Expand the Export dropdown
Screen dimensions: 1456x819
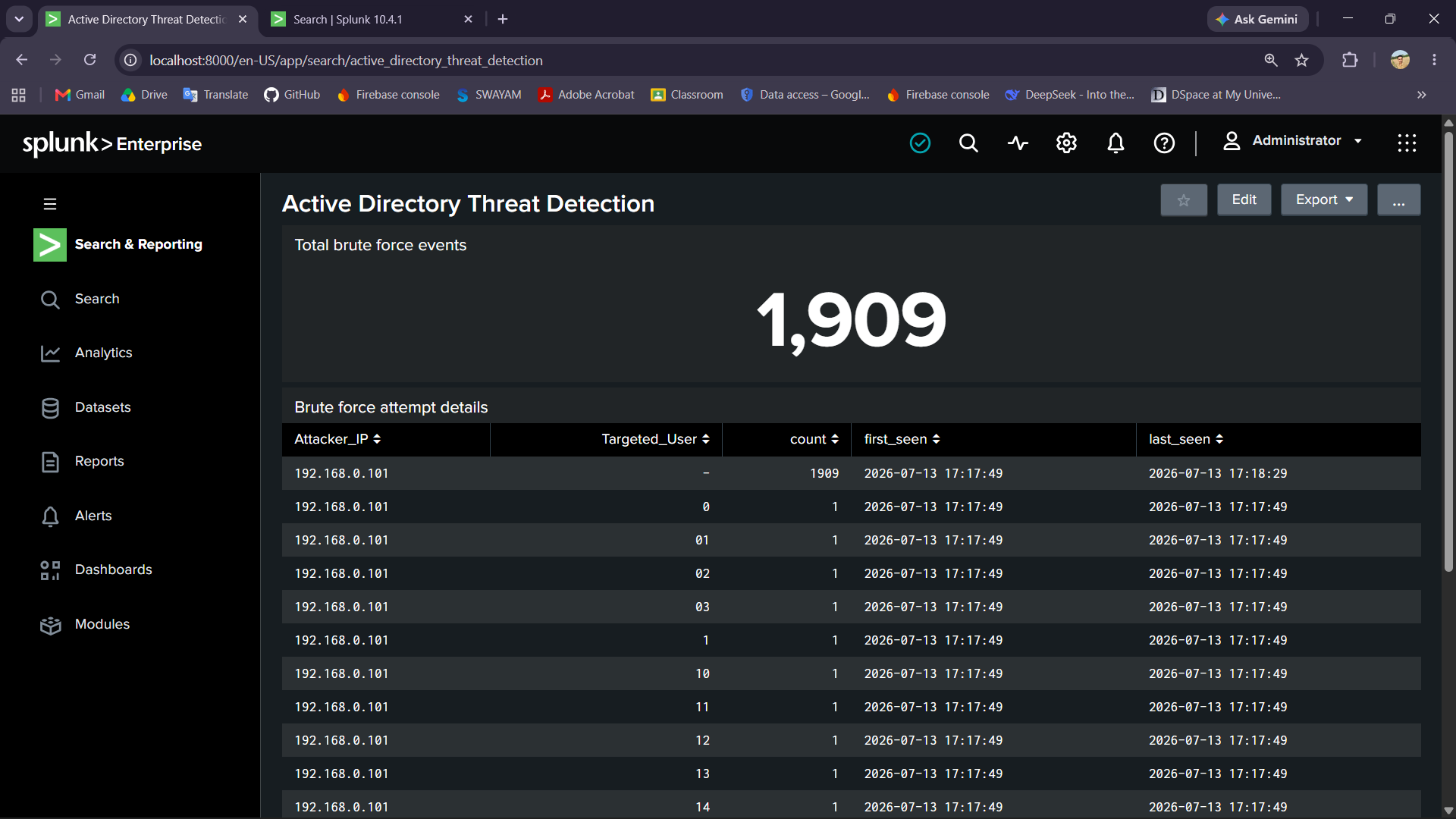tap(1324, 200)
